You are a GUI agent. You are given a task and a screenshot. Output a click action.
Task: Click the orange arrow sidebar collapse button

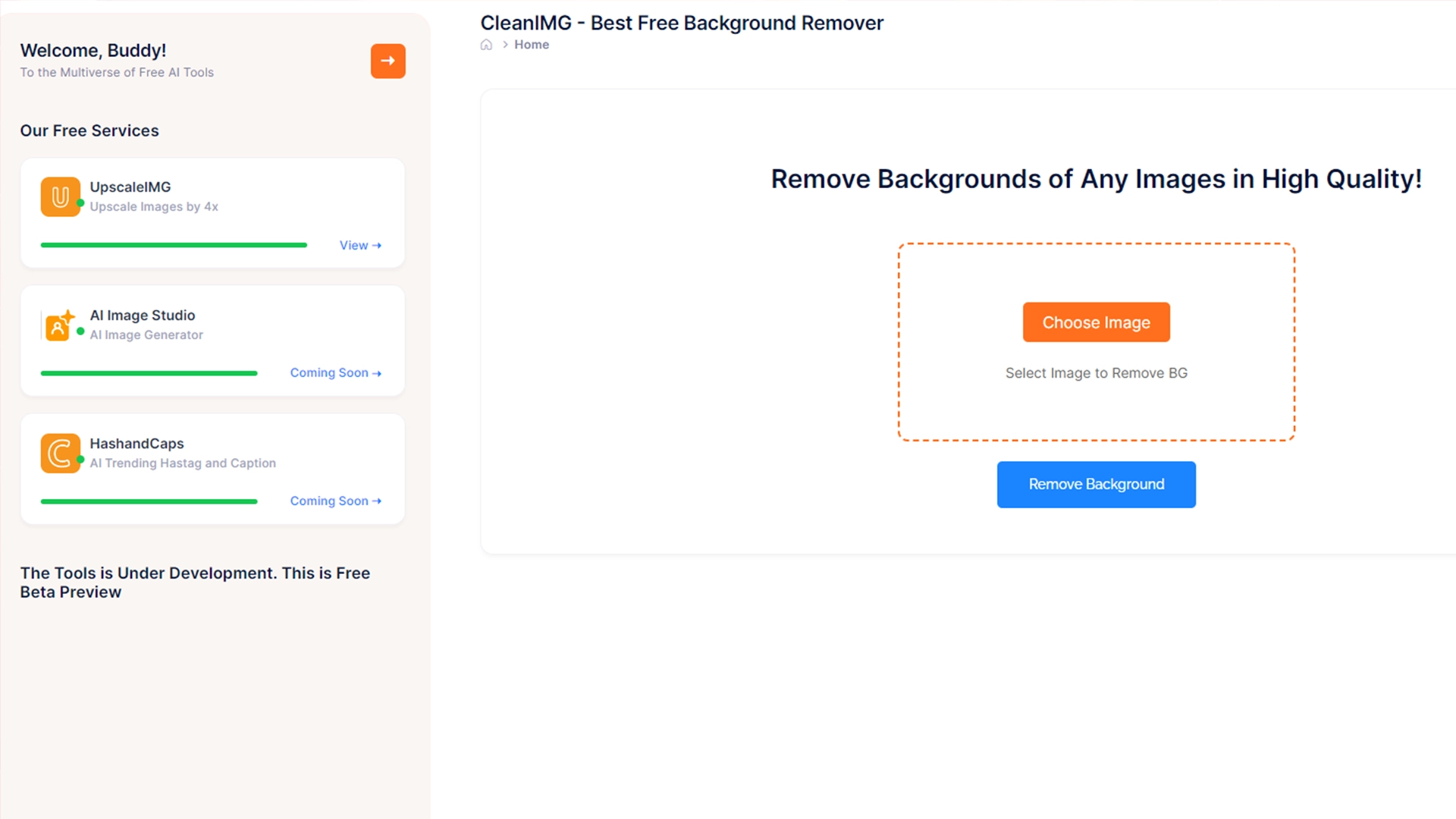pos(388,61)
